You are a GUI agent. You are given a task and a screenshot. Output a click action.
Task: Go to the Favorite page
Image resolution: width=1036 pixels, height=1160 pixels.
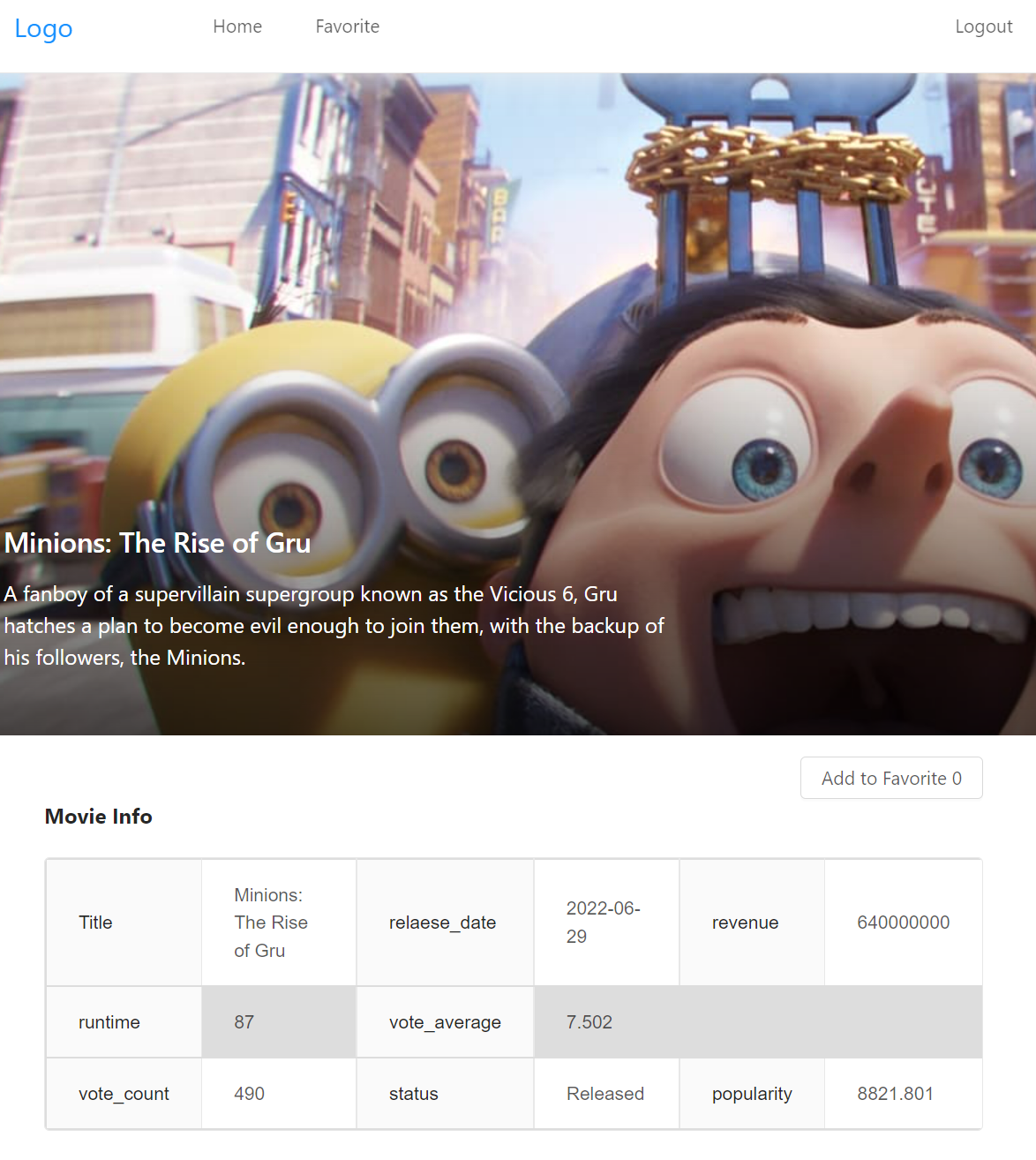[x=348, y=26]
